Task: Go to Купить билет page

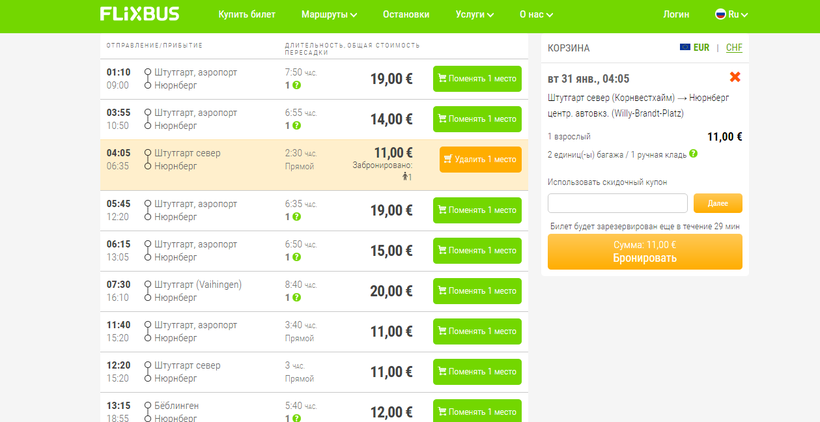Action: (247, 15)
